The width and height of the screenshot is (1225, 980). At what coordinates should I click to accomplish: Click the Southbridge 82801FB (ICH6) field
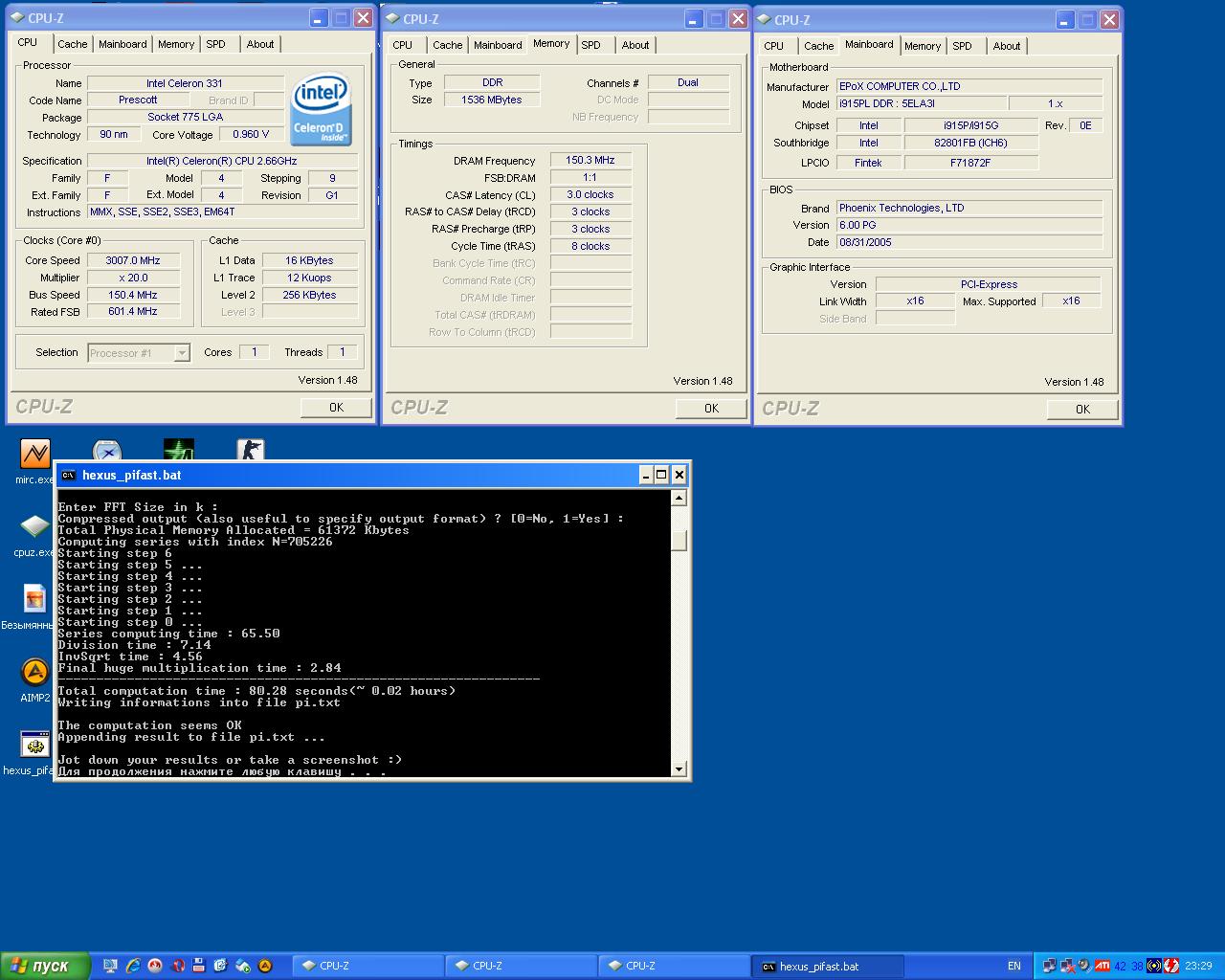click(970, 143)
